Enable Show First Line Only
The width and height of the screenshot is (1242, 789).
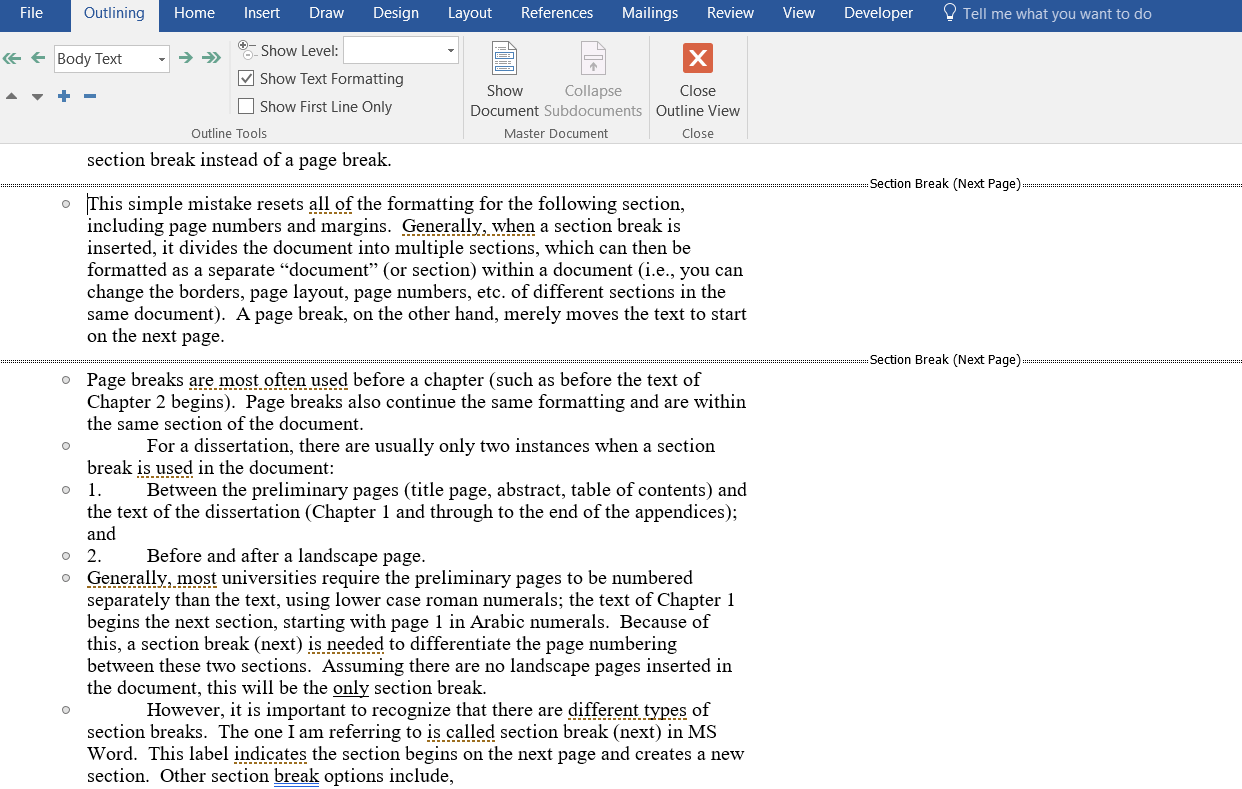click(247, 107)
